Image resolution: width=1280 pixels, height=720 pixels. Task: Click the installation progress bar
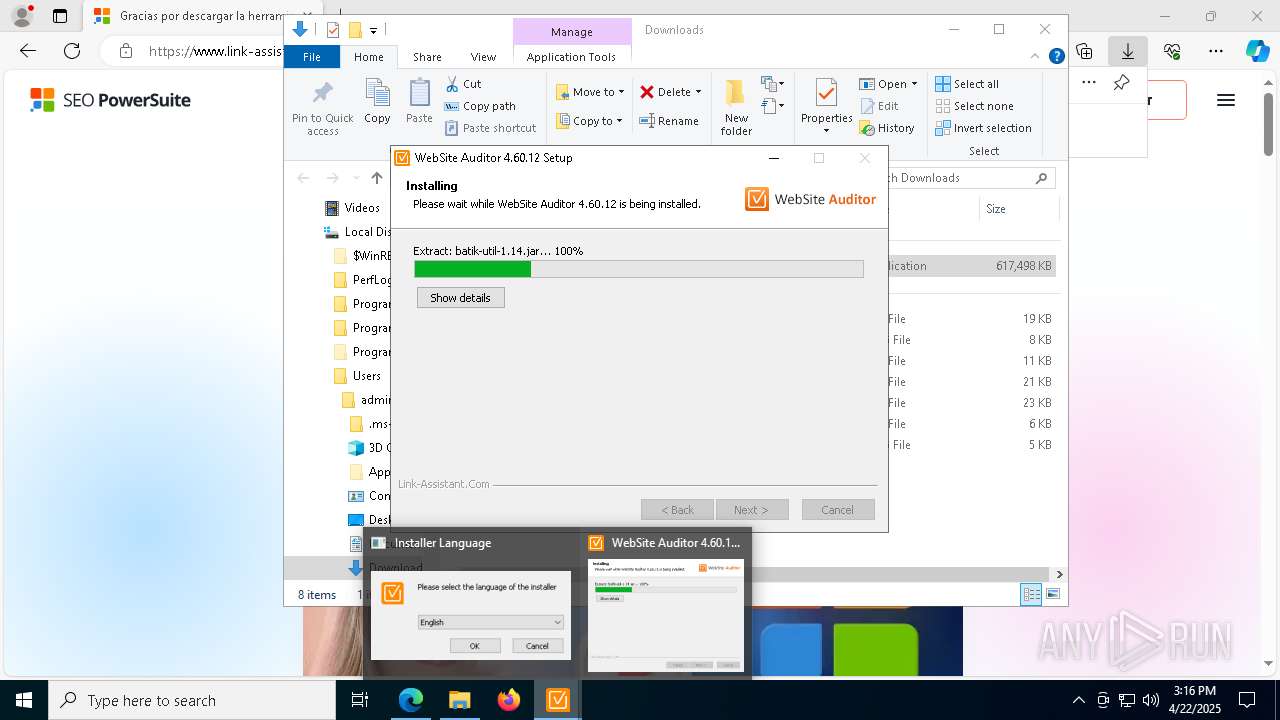click(638, 269)
